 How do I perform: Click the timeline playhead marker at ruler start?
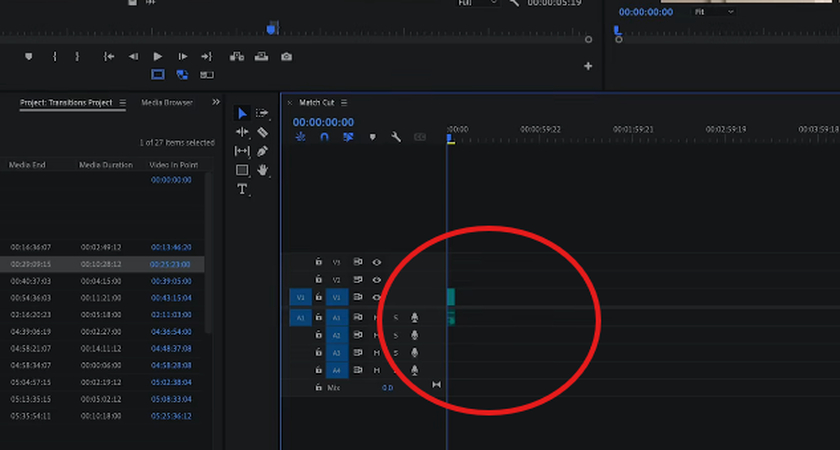(x=449, y=138)
